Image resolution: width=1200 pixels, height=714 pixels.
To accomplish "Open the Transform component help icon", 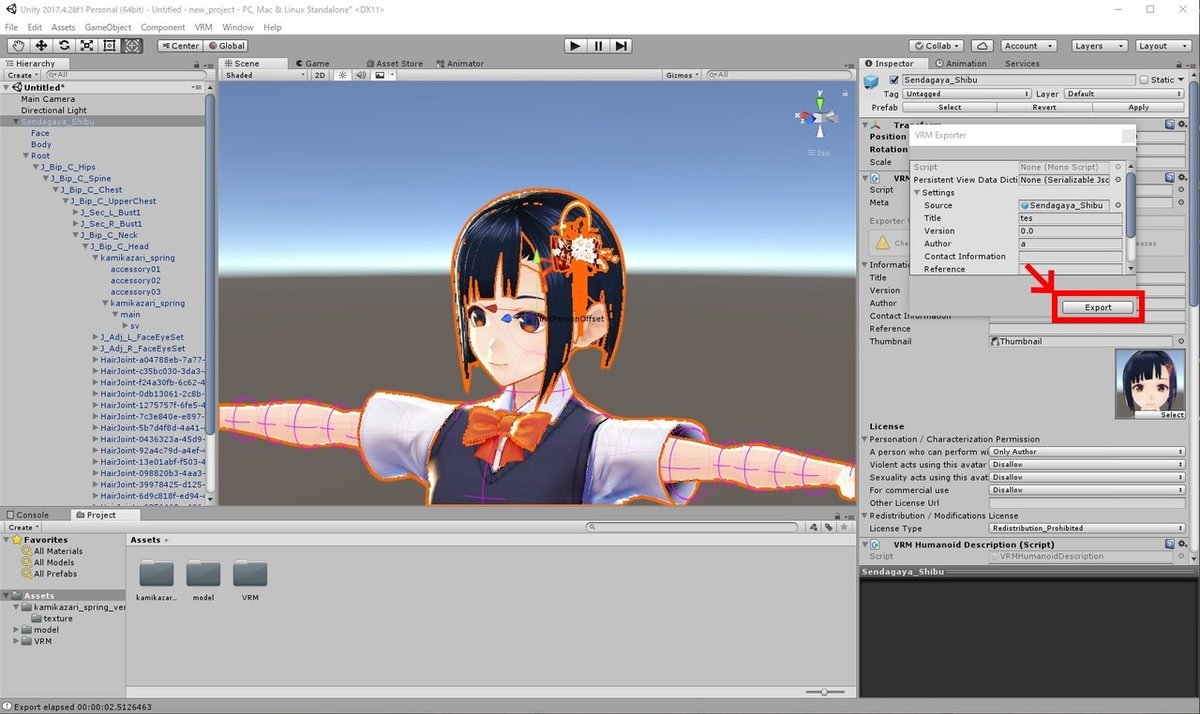I will 1168,125.
